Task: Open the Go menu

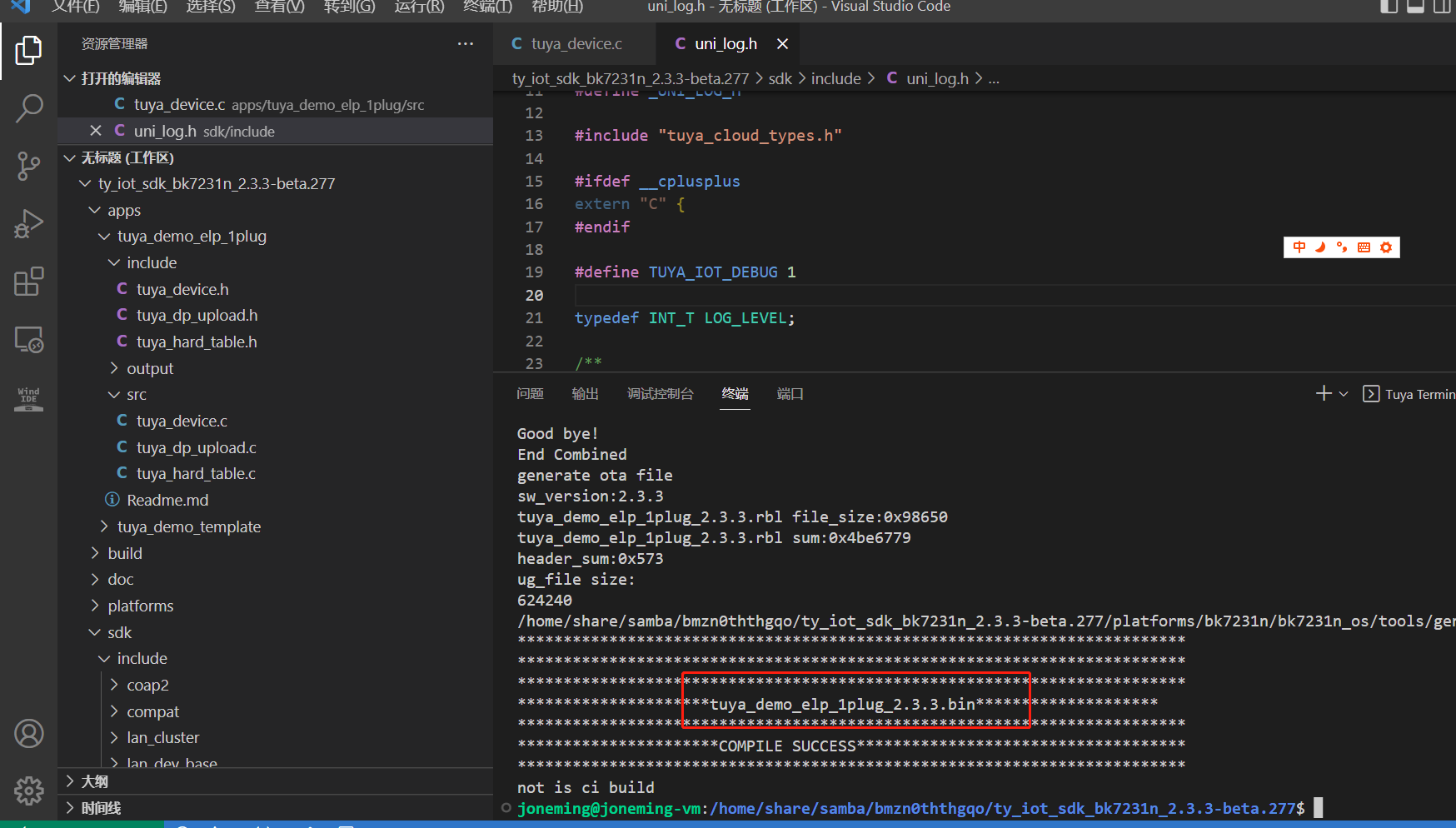Action: pyautogui.click(x=350, y=7)
